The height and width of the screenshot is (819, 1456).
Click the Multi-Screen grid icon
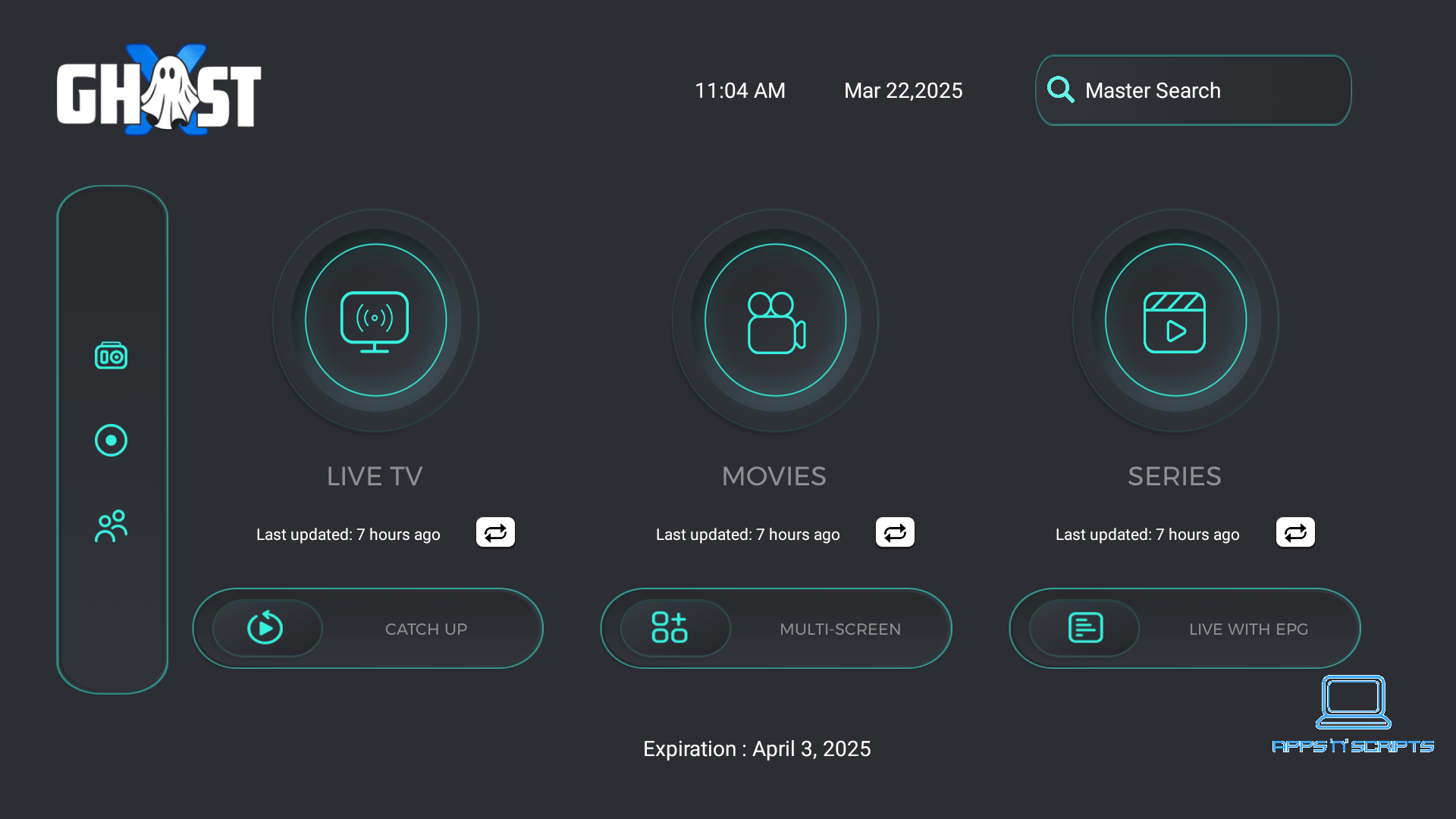[670, 628]
